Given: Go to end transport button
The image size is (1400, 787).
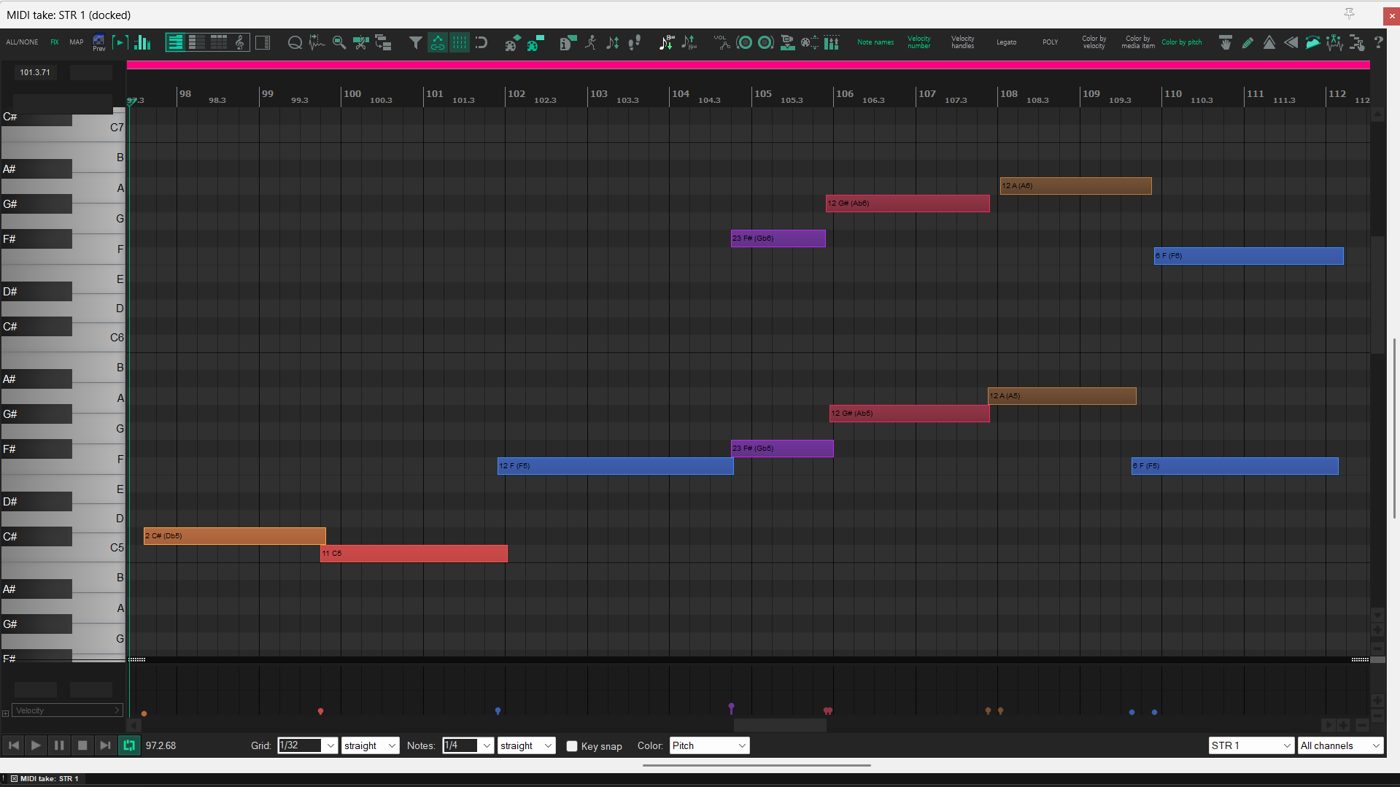Looking at the screenshot, I should (105, 745).
